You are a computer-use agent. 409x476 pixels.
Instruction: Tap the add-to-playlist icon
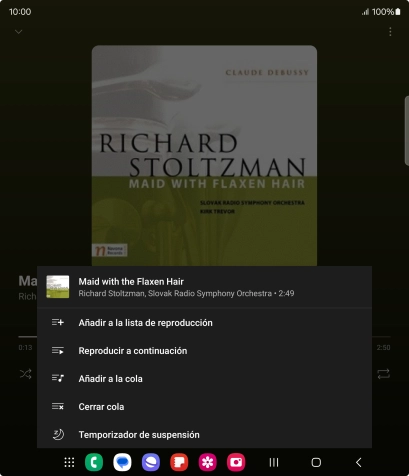(x=58, y=322)
